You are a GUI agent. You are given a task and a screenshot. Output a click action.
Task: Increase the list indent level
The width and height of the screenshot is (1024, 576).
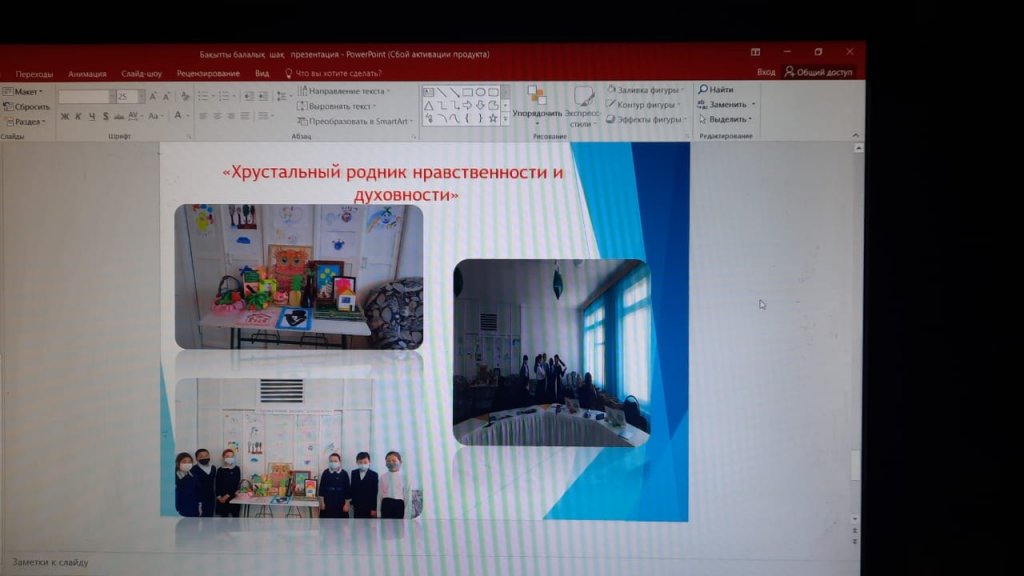pyautogui.click(x=263, y=97)
